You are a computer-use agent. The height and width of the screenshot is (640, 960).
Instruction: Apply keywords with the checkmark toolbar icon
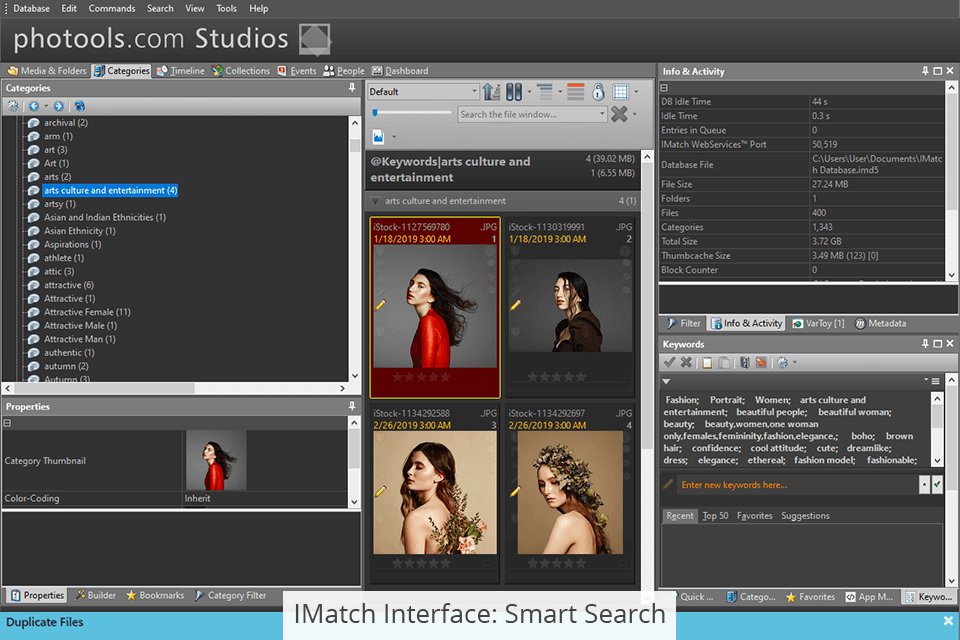point(669,363)
